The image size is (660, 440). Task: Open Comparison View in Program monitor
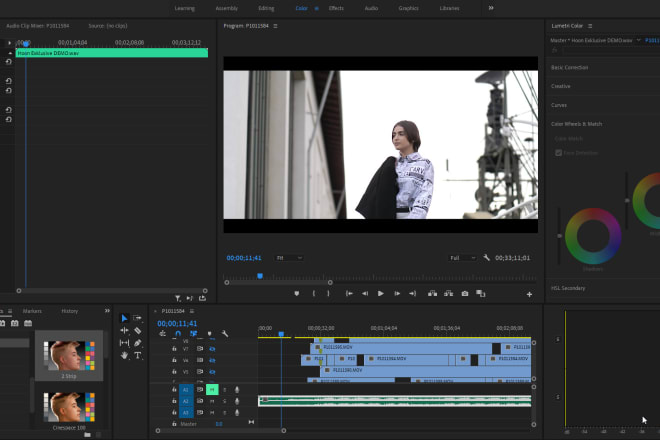pyautogui.click(x=481, y=293)
